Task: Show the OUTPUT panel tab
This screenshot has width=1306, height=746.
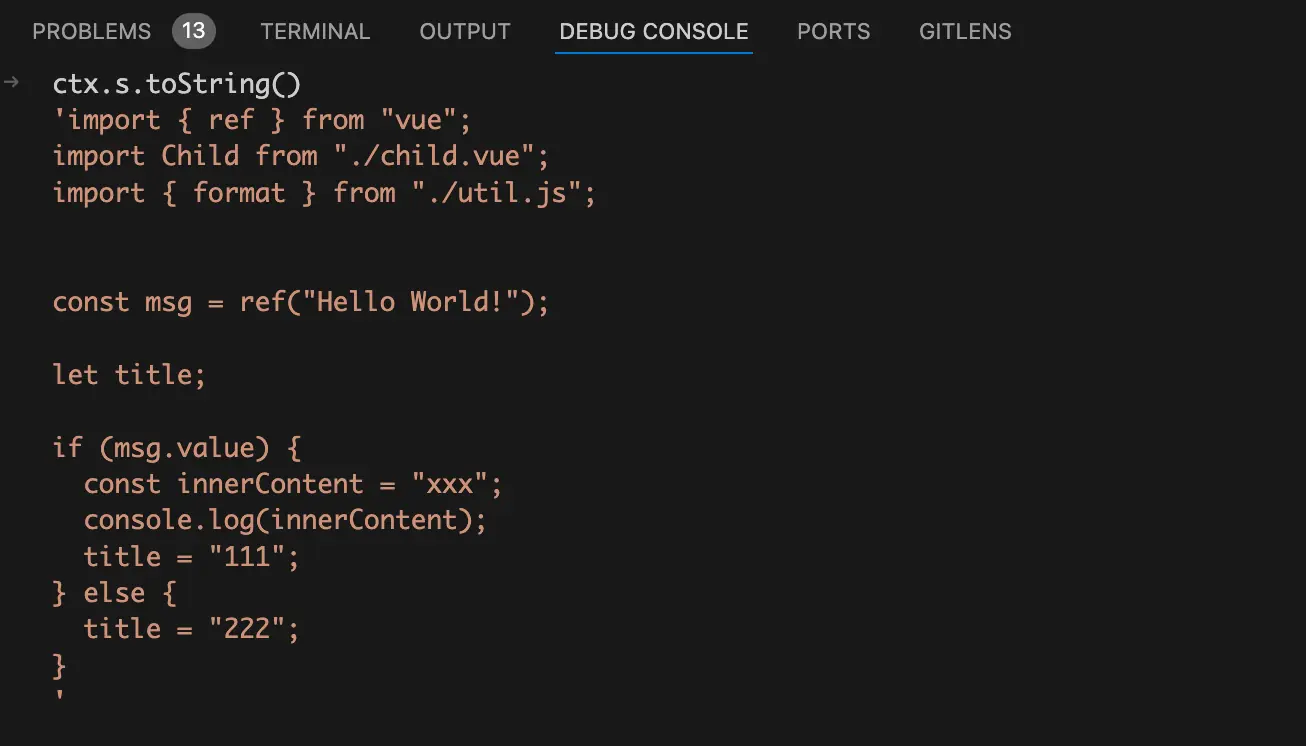Action: point(465,32)
